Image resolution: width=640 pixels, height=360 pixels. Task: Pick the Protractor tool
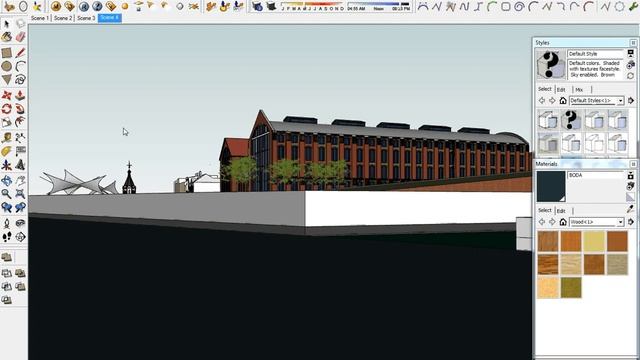point(7,151)
